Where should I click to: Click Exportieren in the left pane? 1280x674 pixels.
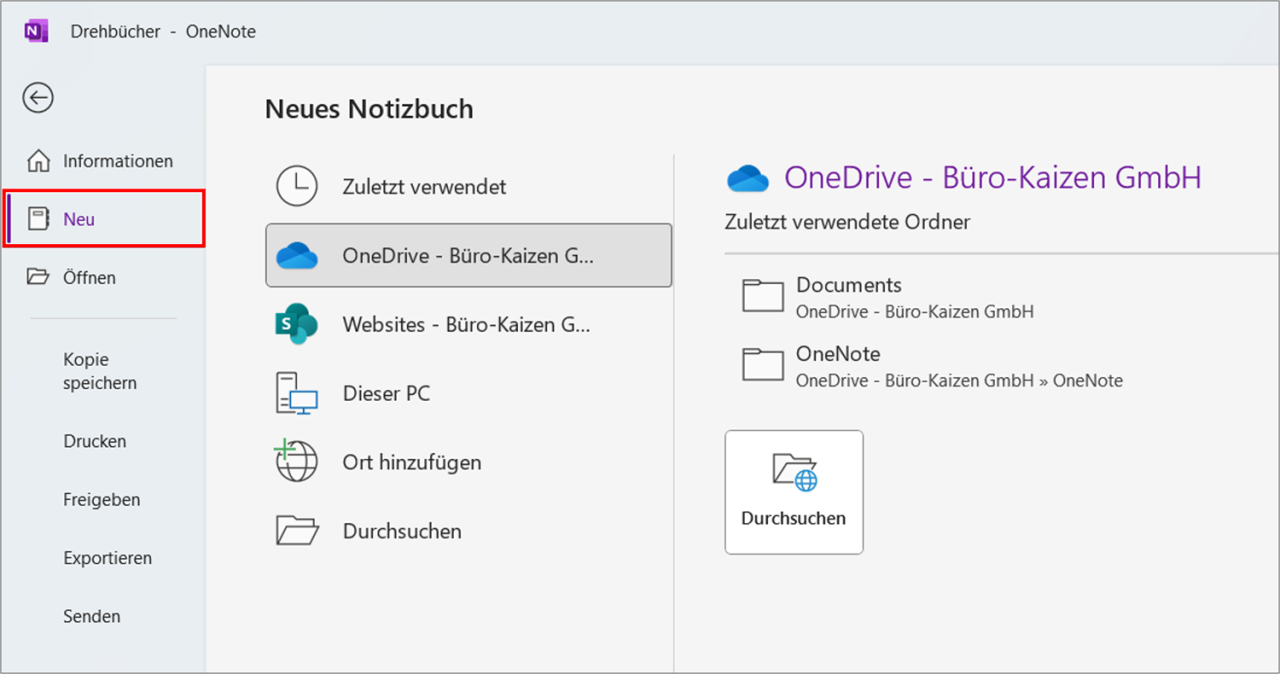[x=108, y=558]
